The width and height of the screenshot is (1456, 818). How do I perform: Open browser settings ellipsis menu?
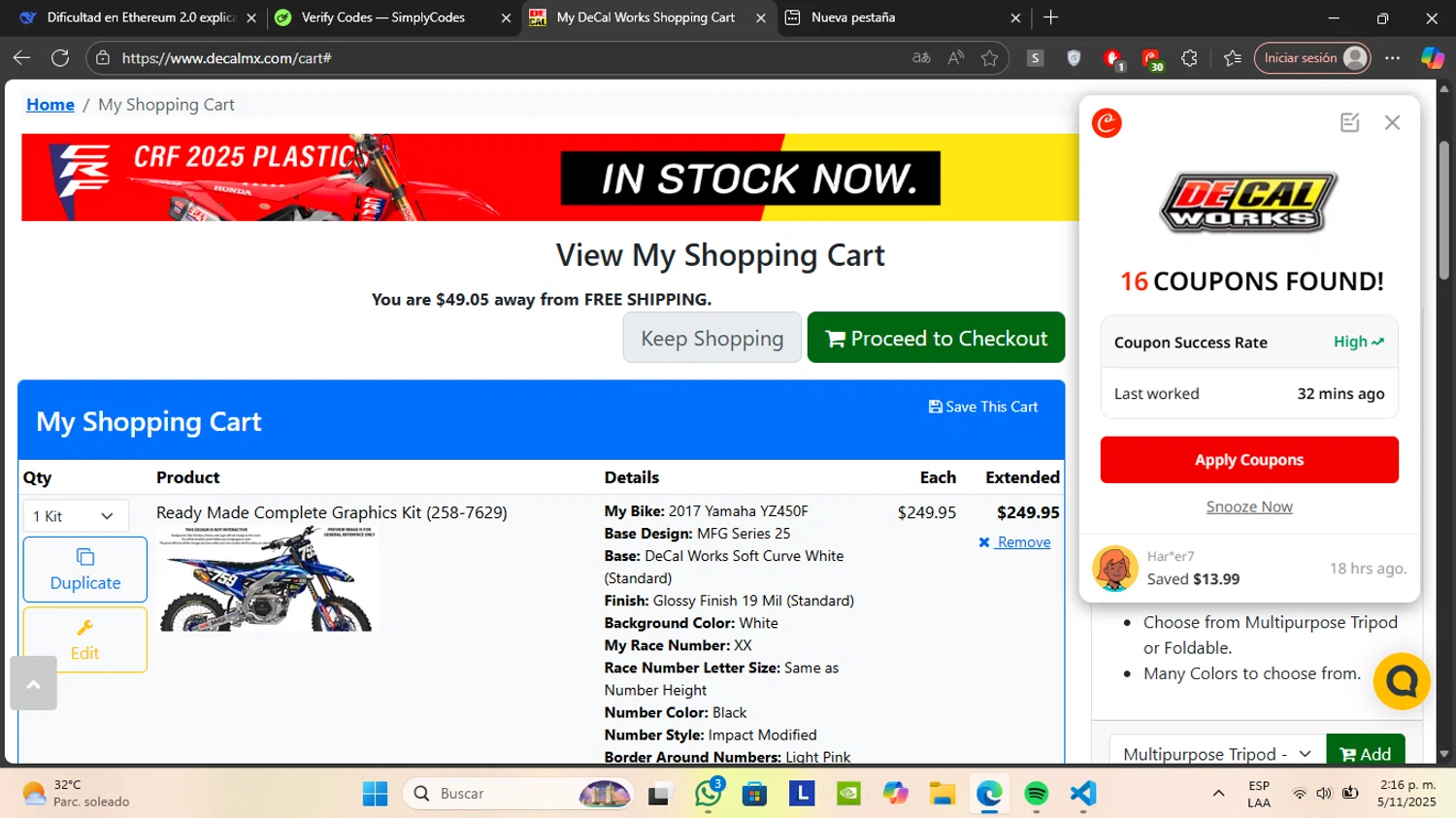[x=1393, y=58]
